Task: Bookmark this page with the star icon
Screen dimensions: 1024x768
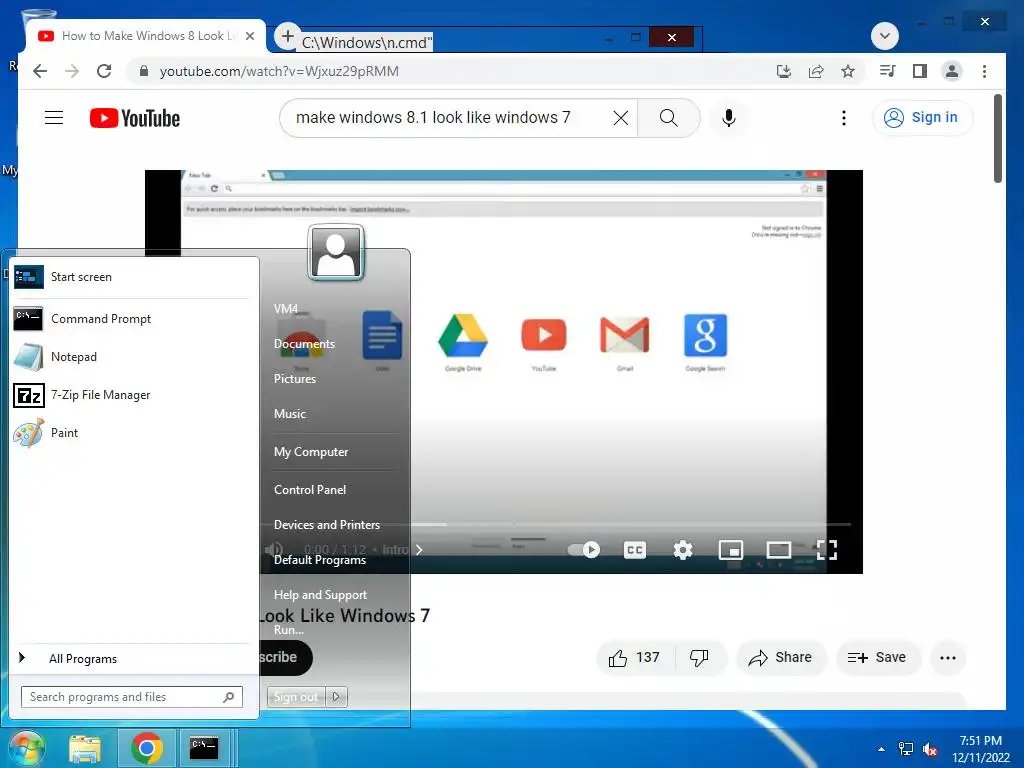Action: tap(848, 71)
